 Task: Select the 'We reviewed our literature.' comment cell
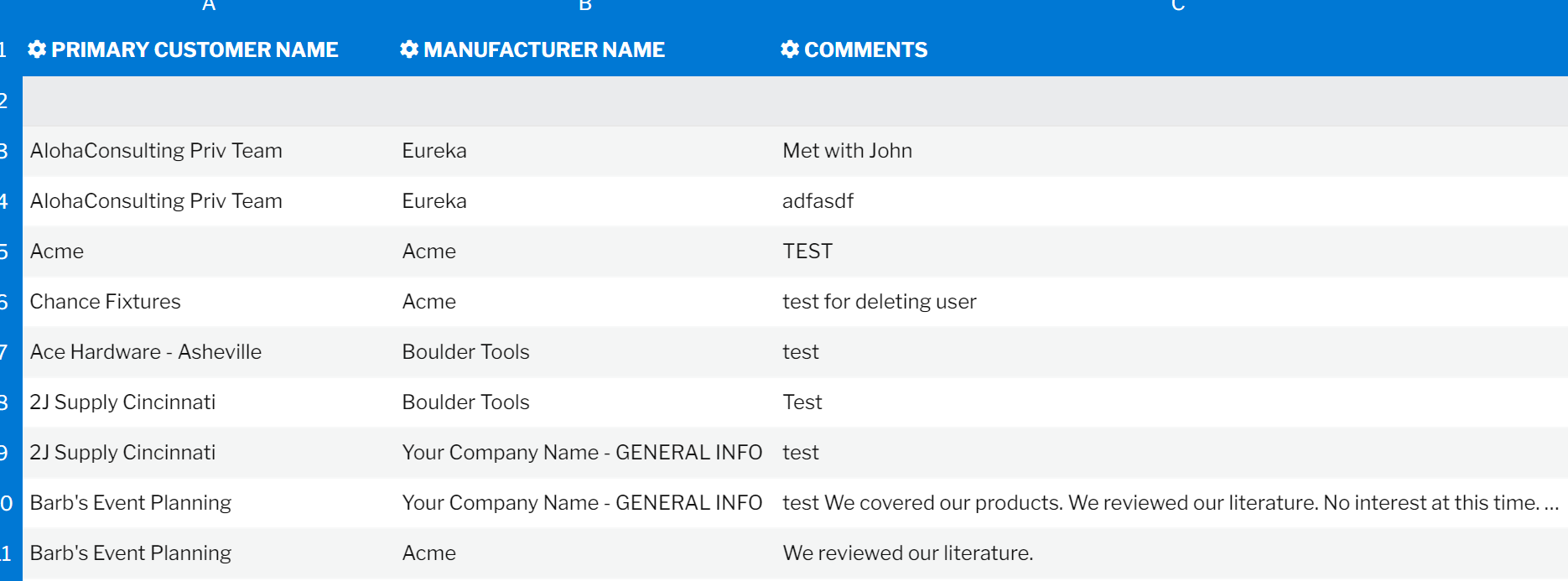[x=907, y=553]
